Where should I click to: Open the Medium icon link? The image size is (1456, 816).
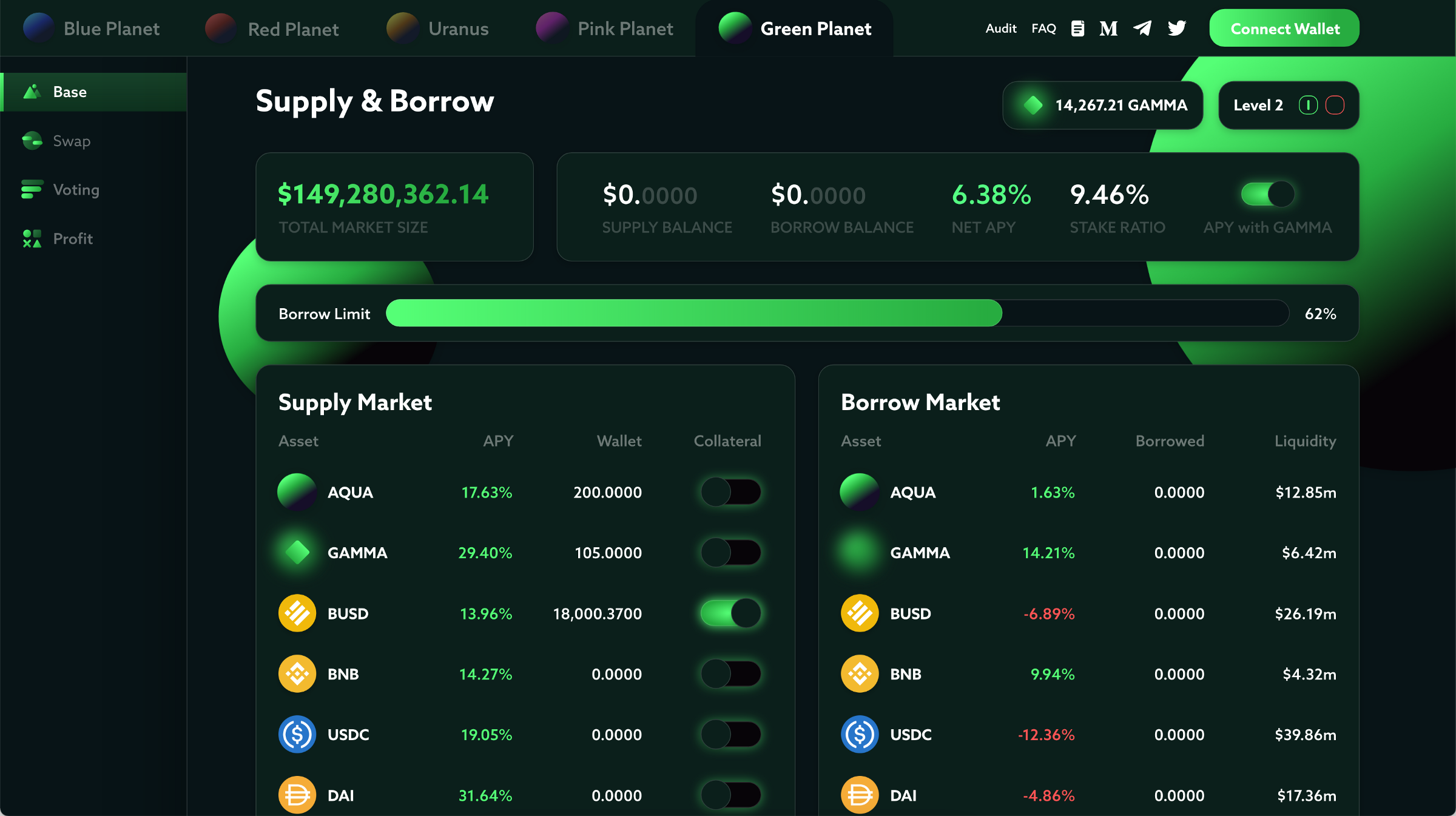pyautogui.click(x=1108, y=29)
